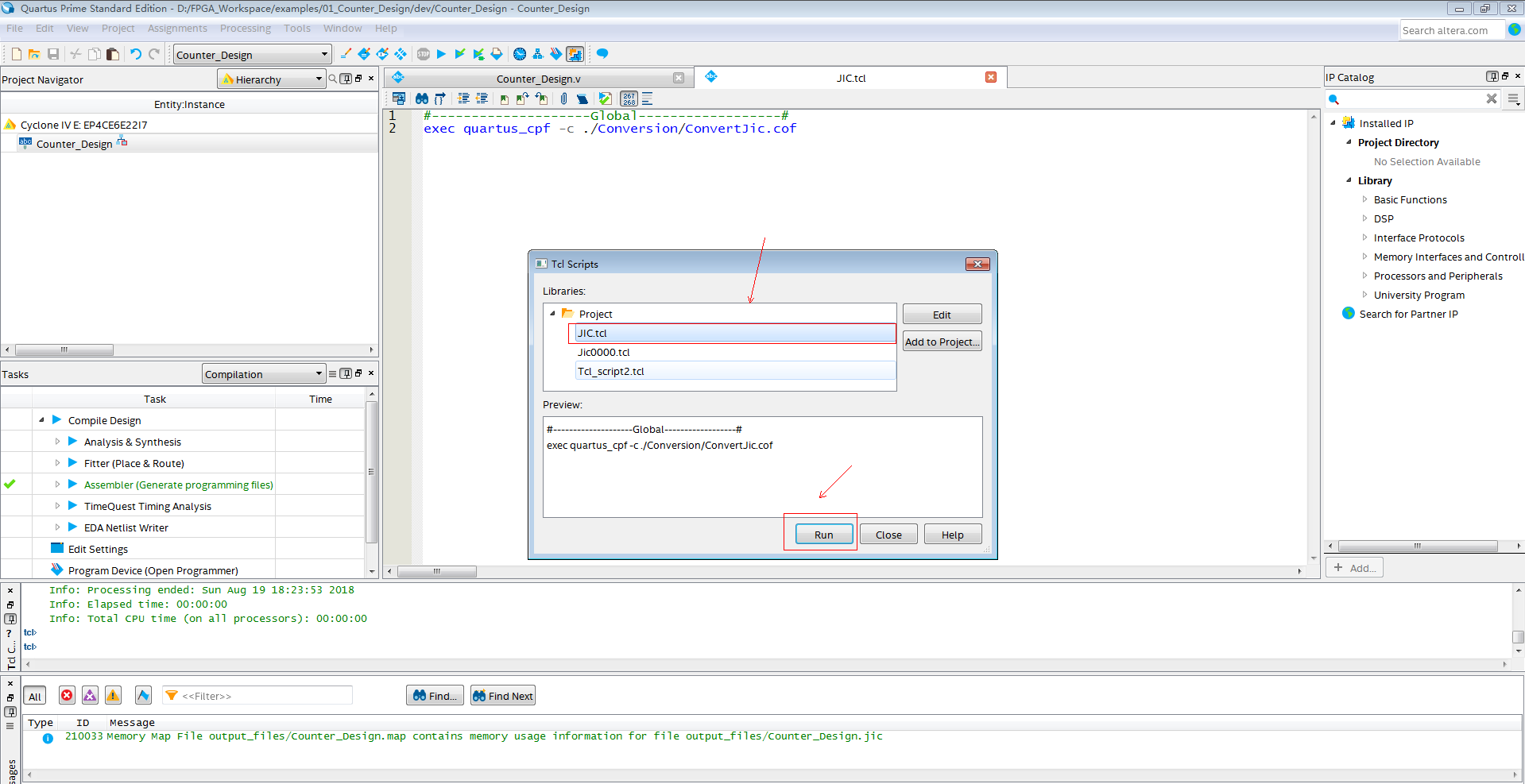Click the IP Catalog options menu icon
This screenshot has width=1525, height=784.
click(1513, 99)
